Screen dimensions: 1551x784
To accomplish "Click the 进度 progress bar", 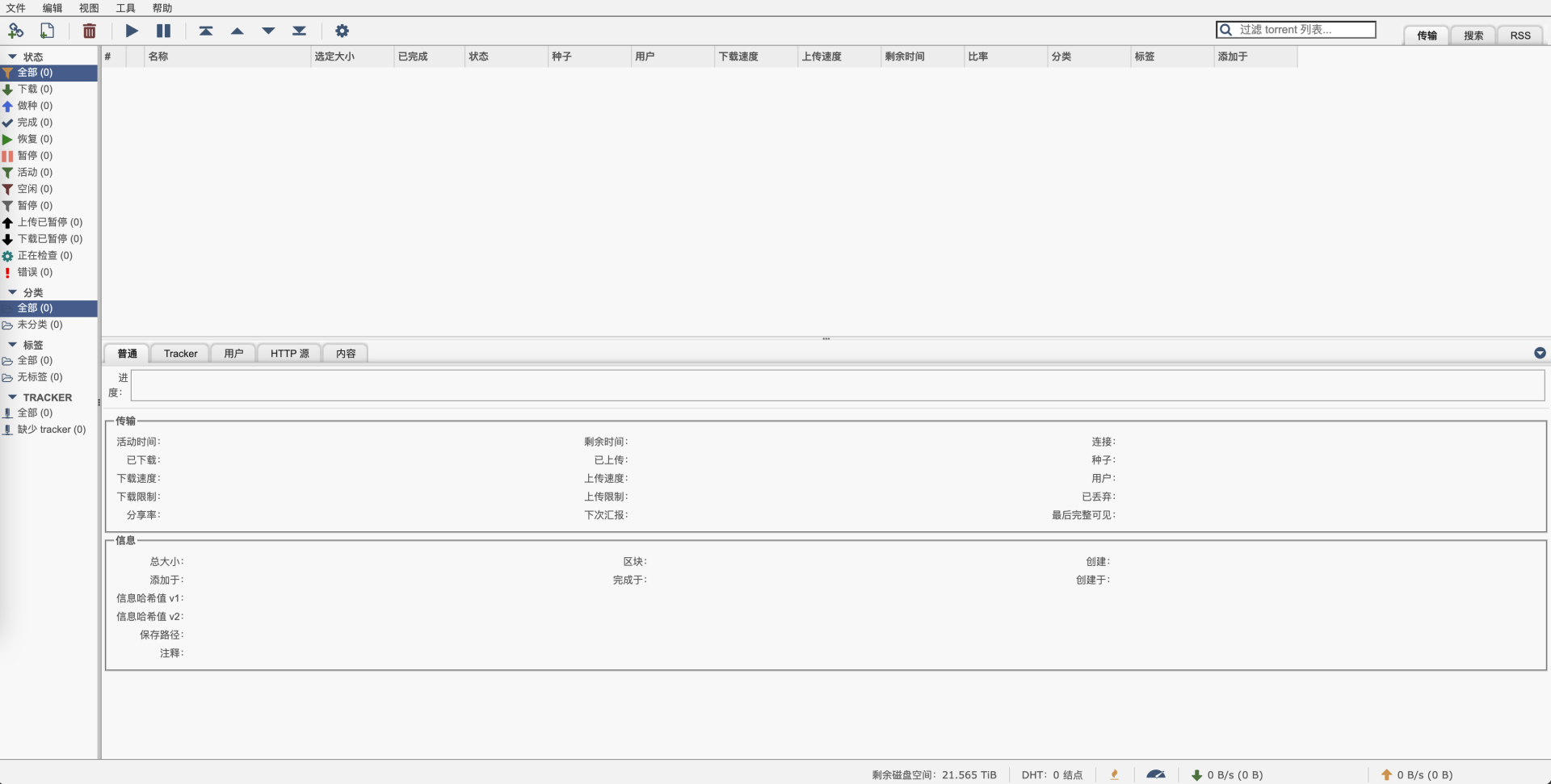I will pyautogui.click(x=838, y=385).
